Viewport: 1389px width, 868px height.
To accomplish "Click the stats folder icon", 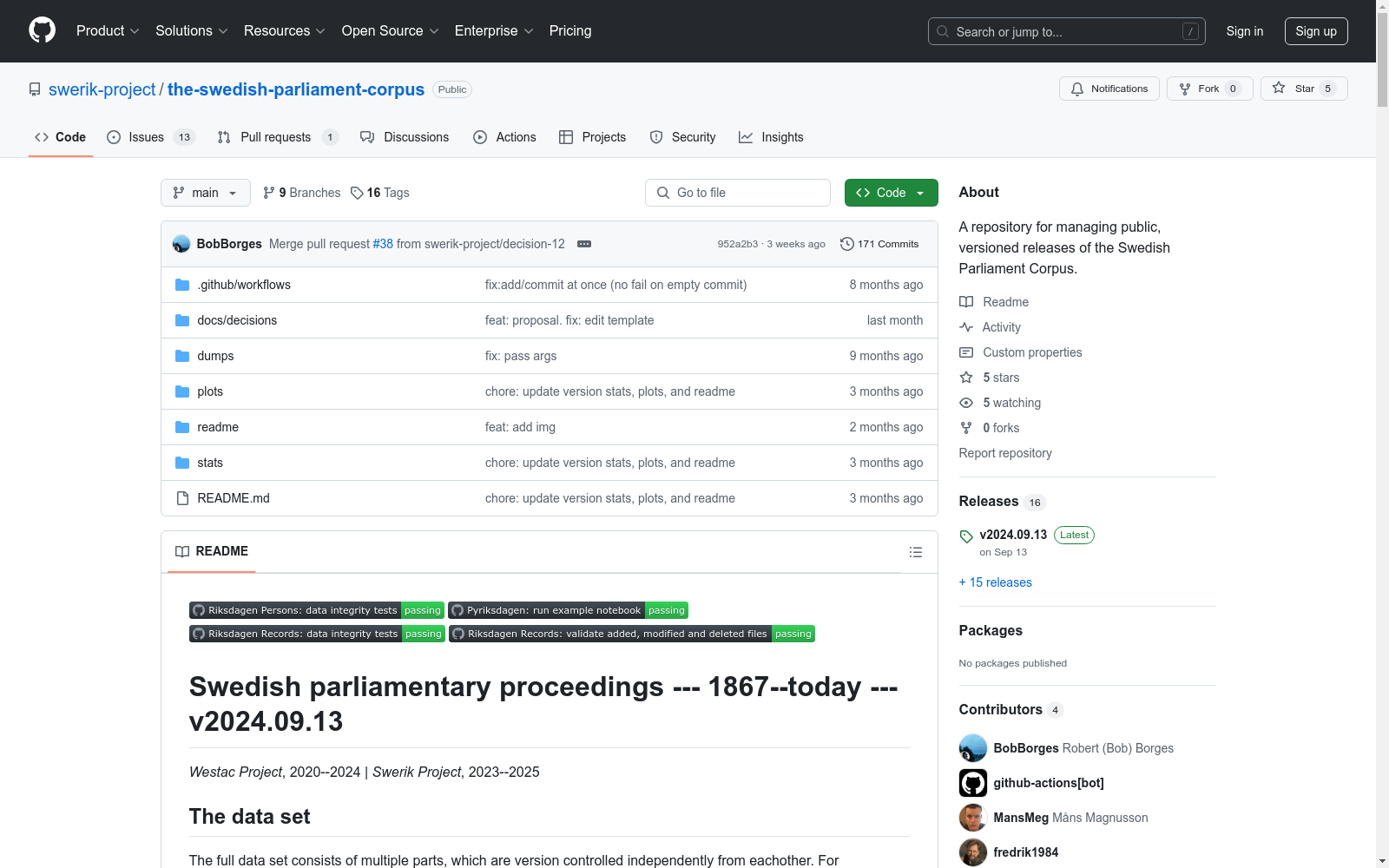I will click(182, 463).
